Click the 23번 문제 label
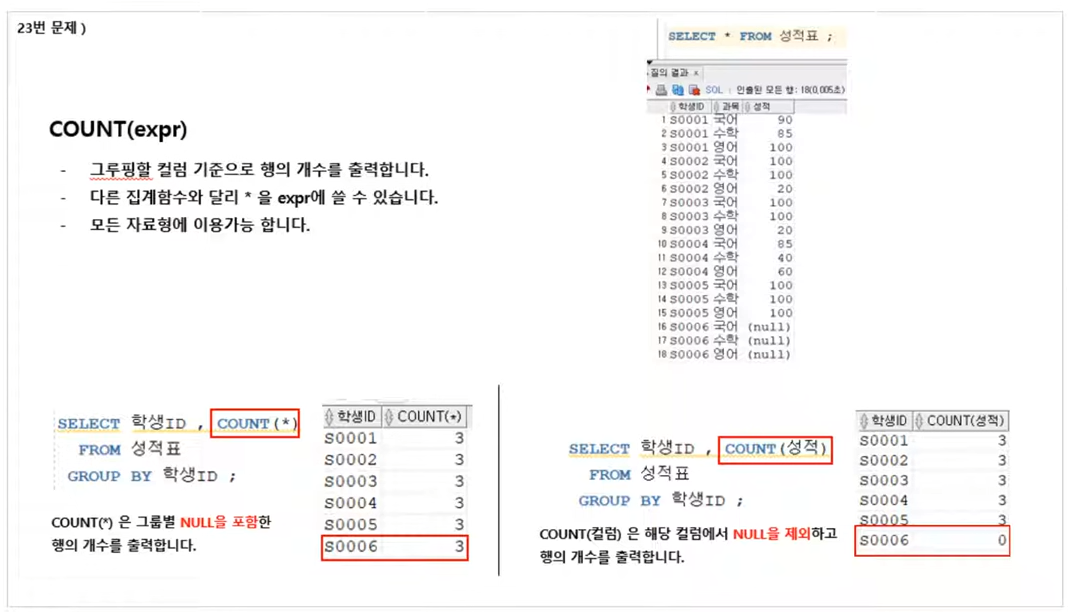 [52, 28]
